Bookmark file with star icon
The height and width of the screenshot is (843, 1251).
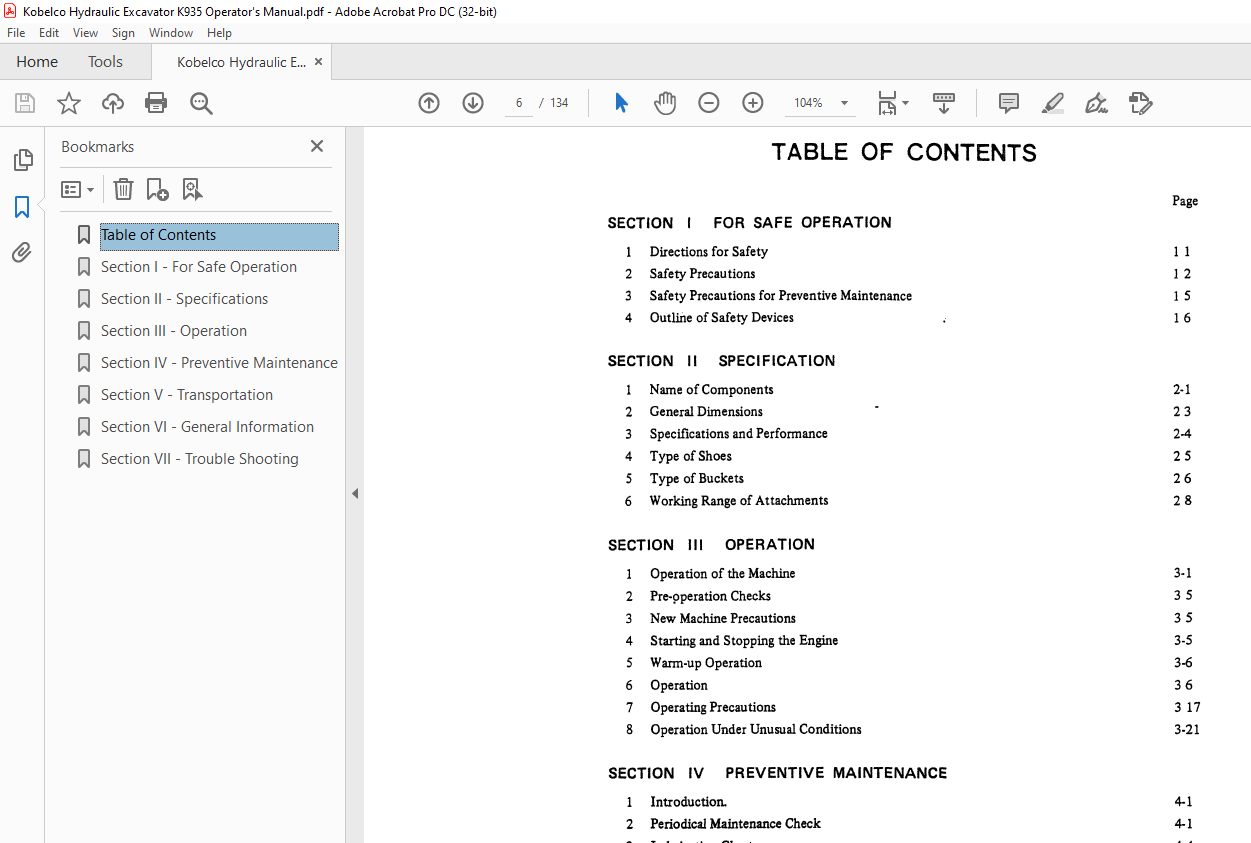(69, 103)
